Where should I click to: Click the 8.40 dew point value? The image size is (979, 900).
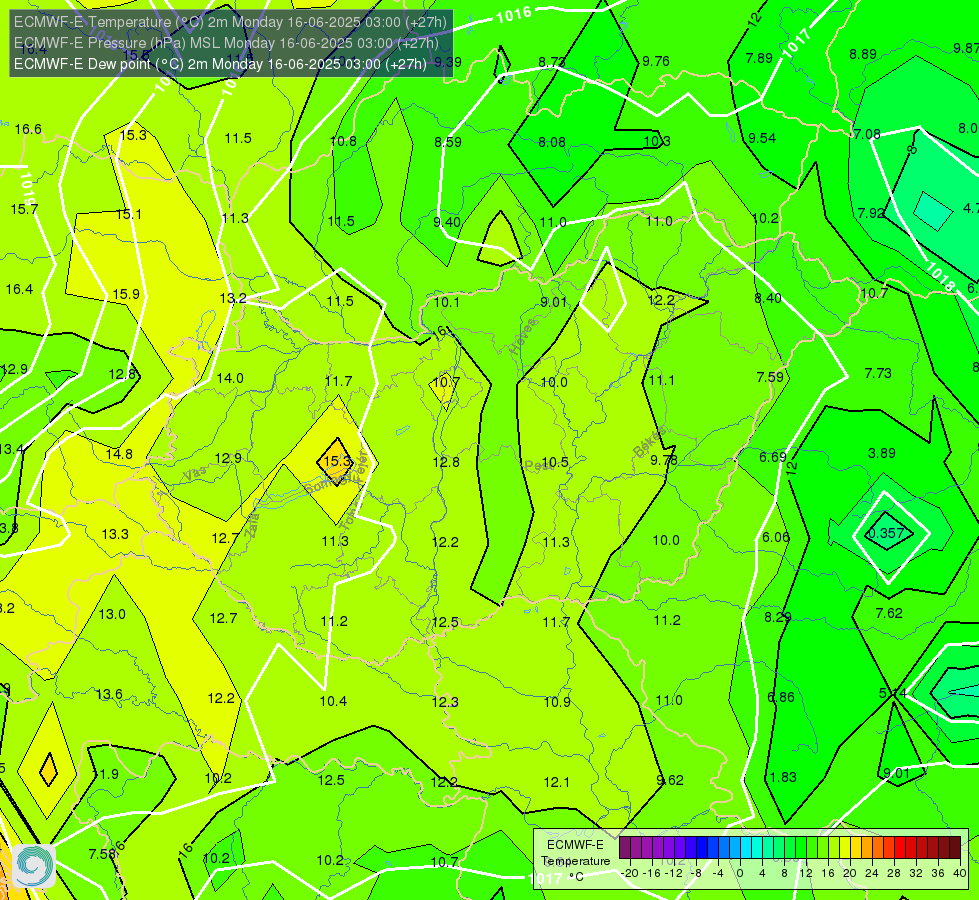[x=768, y=298]
